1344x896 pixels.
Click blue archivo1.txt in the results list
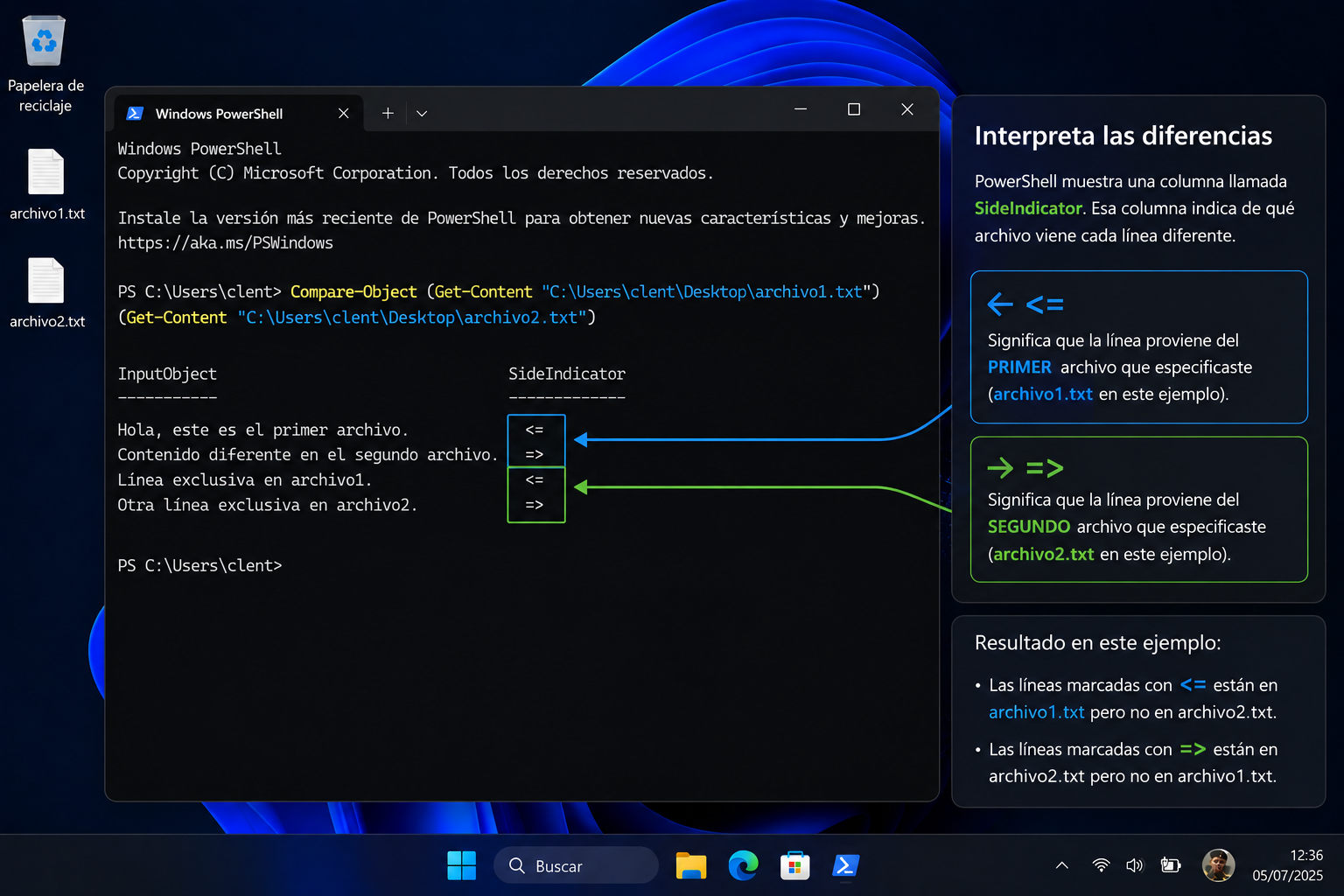pos(1037,712)
